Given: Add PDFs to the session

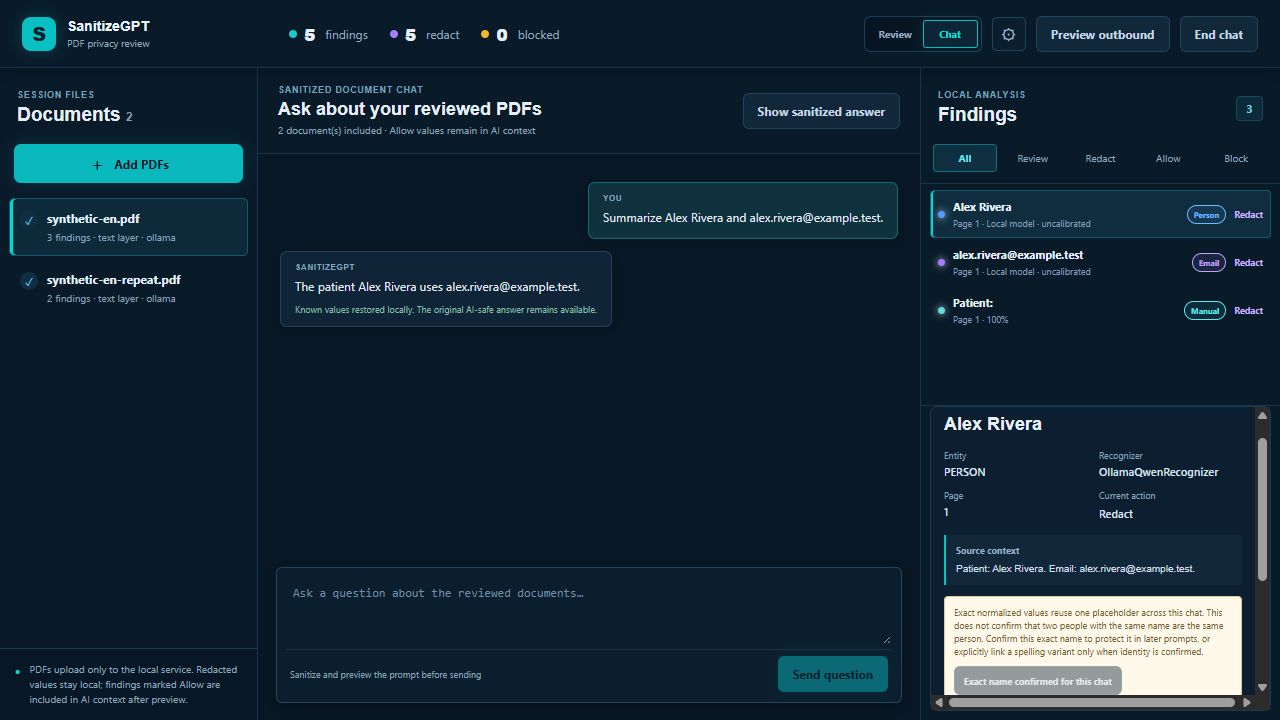Looking at the screenshot, I should [x=128, y=164].
